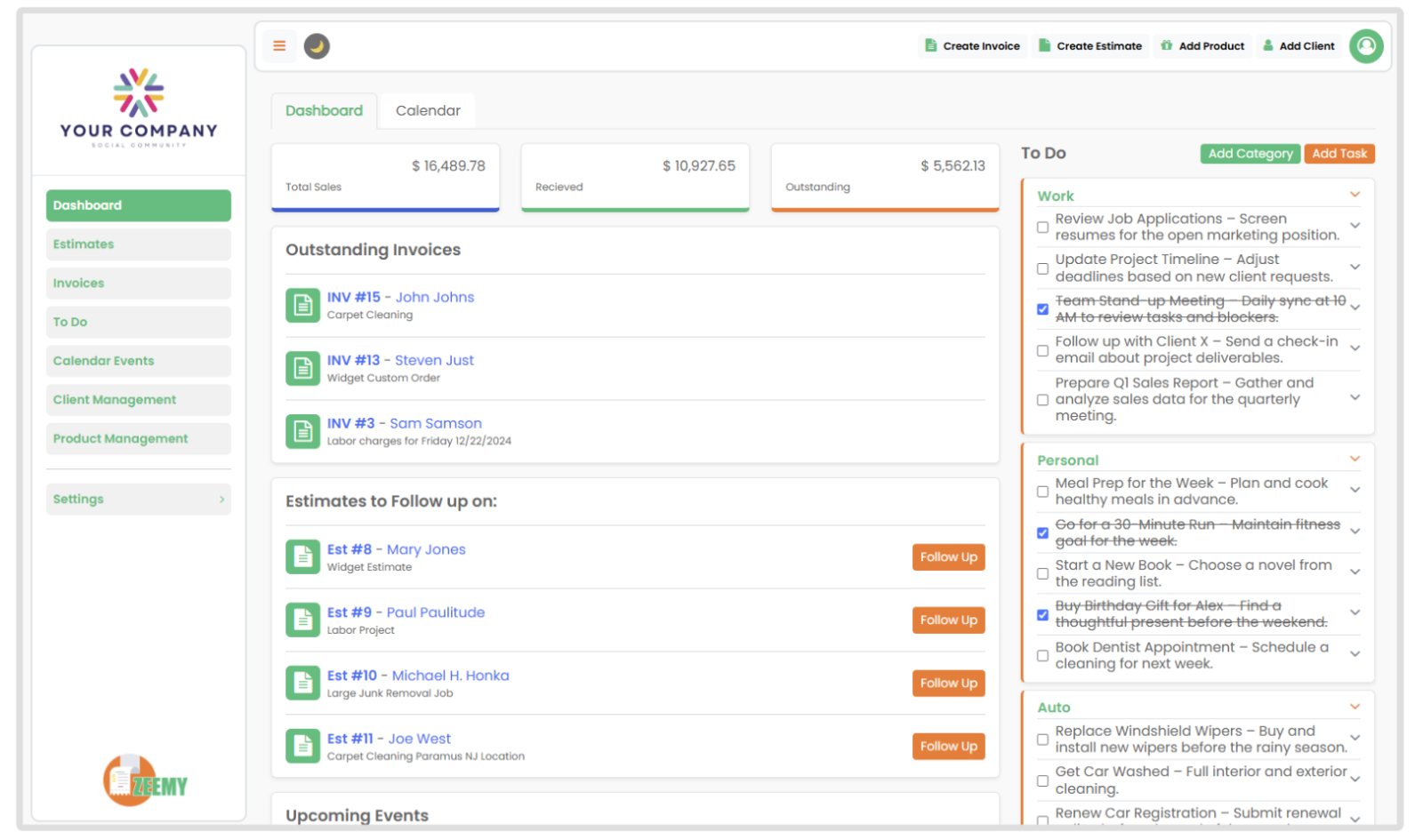Click Follow Up for Mary Jones estimate
1423x840 pixels.
tap(947, 556)
